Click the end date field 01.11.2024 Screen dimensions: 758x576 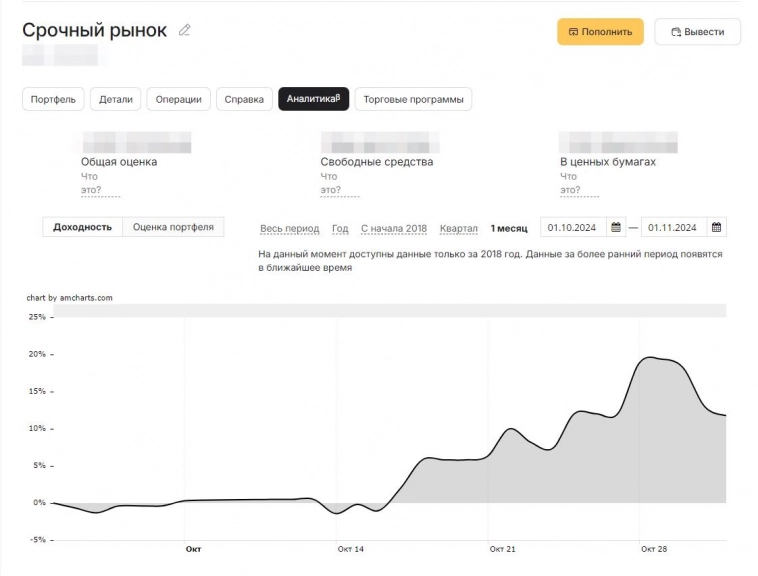[674, 227]
